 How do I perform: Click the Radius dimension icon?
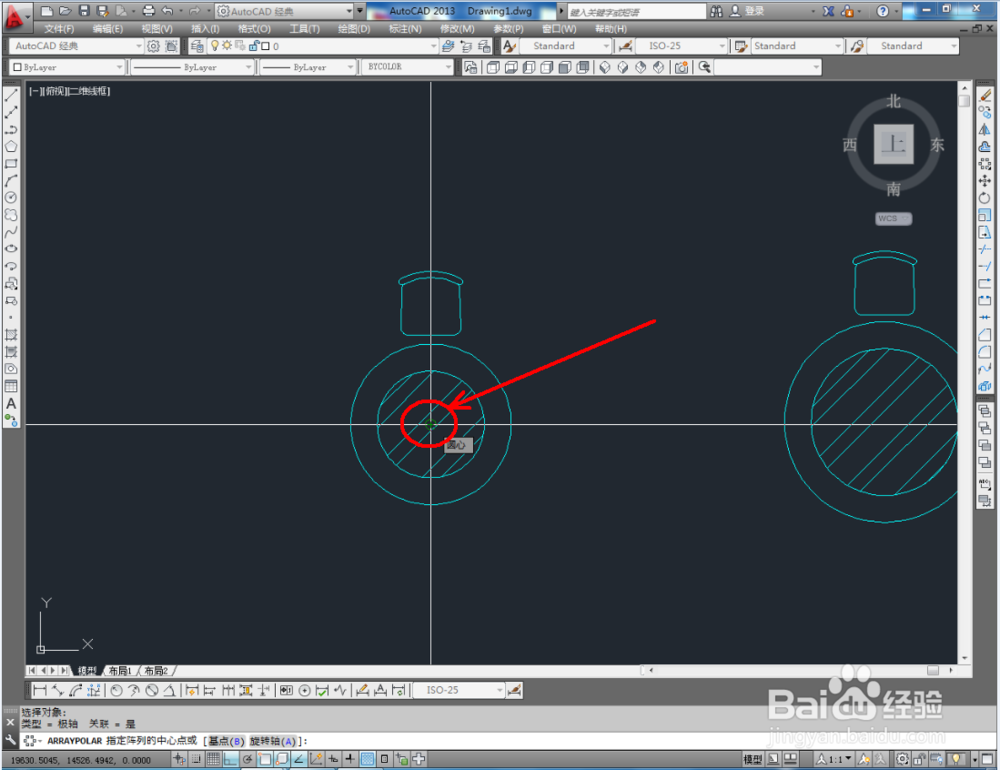pos(116,690)
